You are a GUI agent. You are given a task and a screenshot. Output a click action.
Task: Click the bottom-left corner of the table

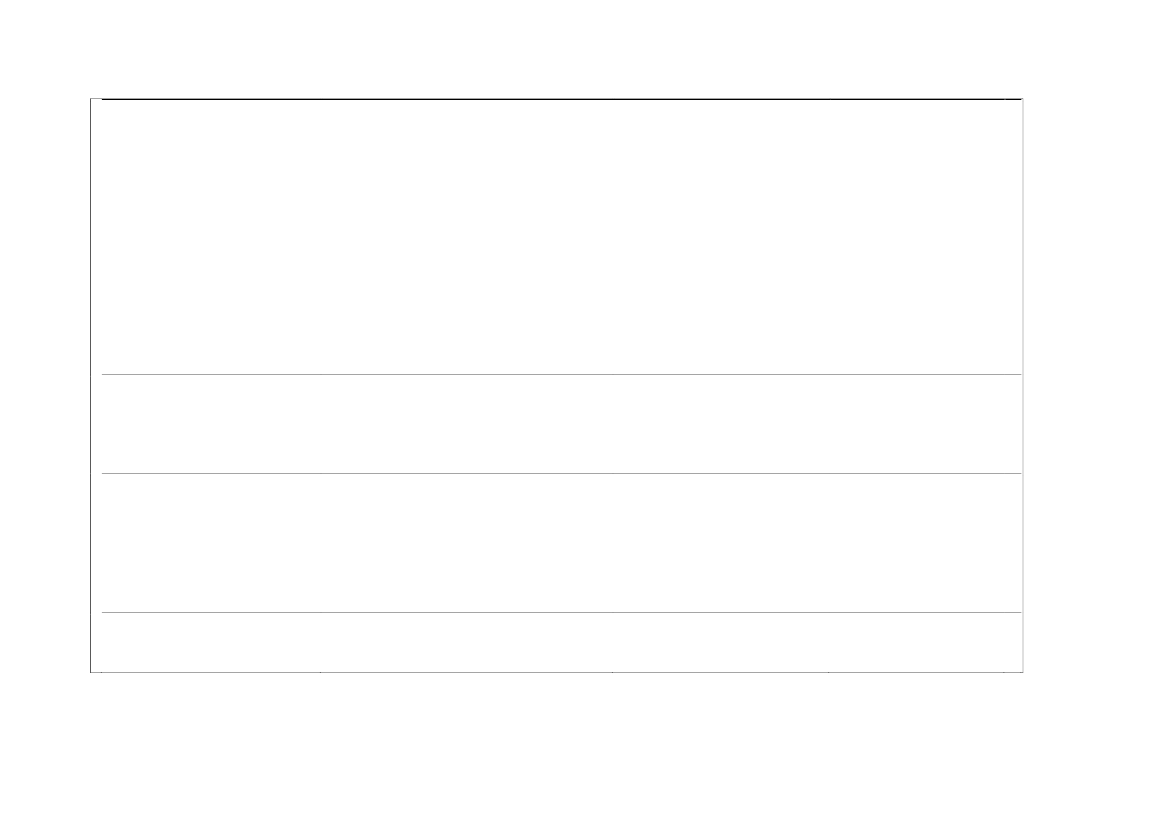pos(92,672)
